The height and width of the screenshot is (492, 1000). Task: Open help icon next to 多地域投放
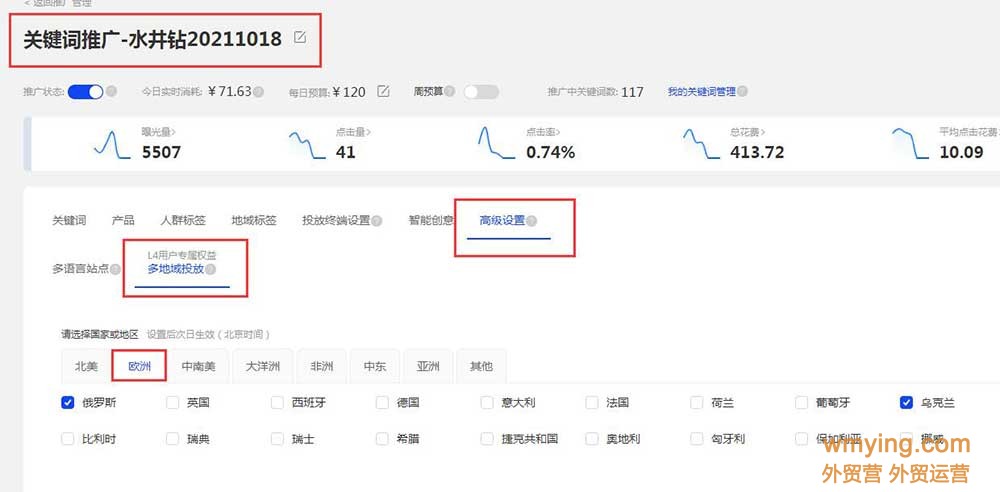coord(210,269)
